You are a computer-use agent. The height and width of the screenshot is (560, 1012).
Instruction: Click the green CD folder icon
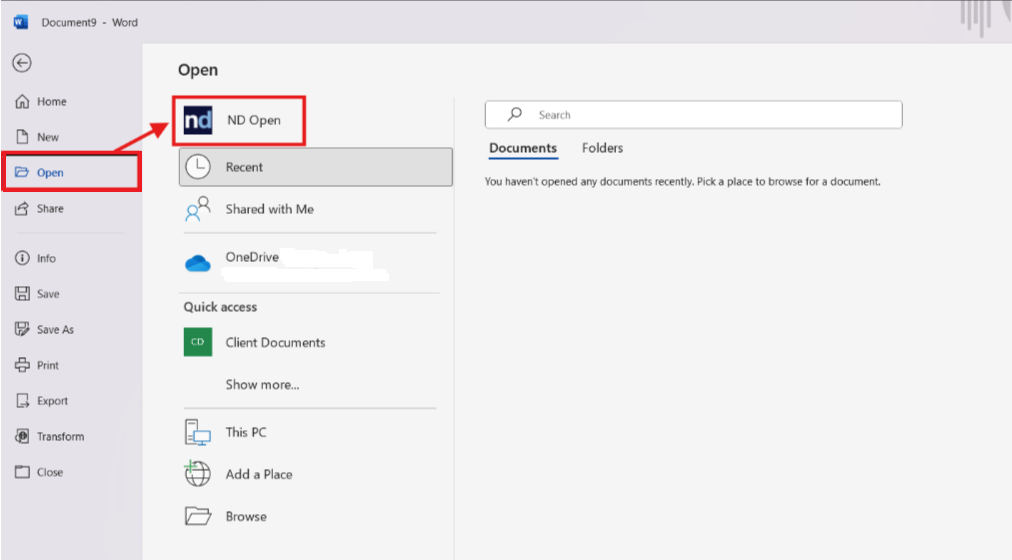tap(198, 342)
